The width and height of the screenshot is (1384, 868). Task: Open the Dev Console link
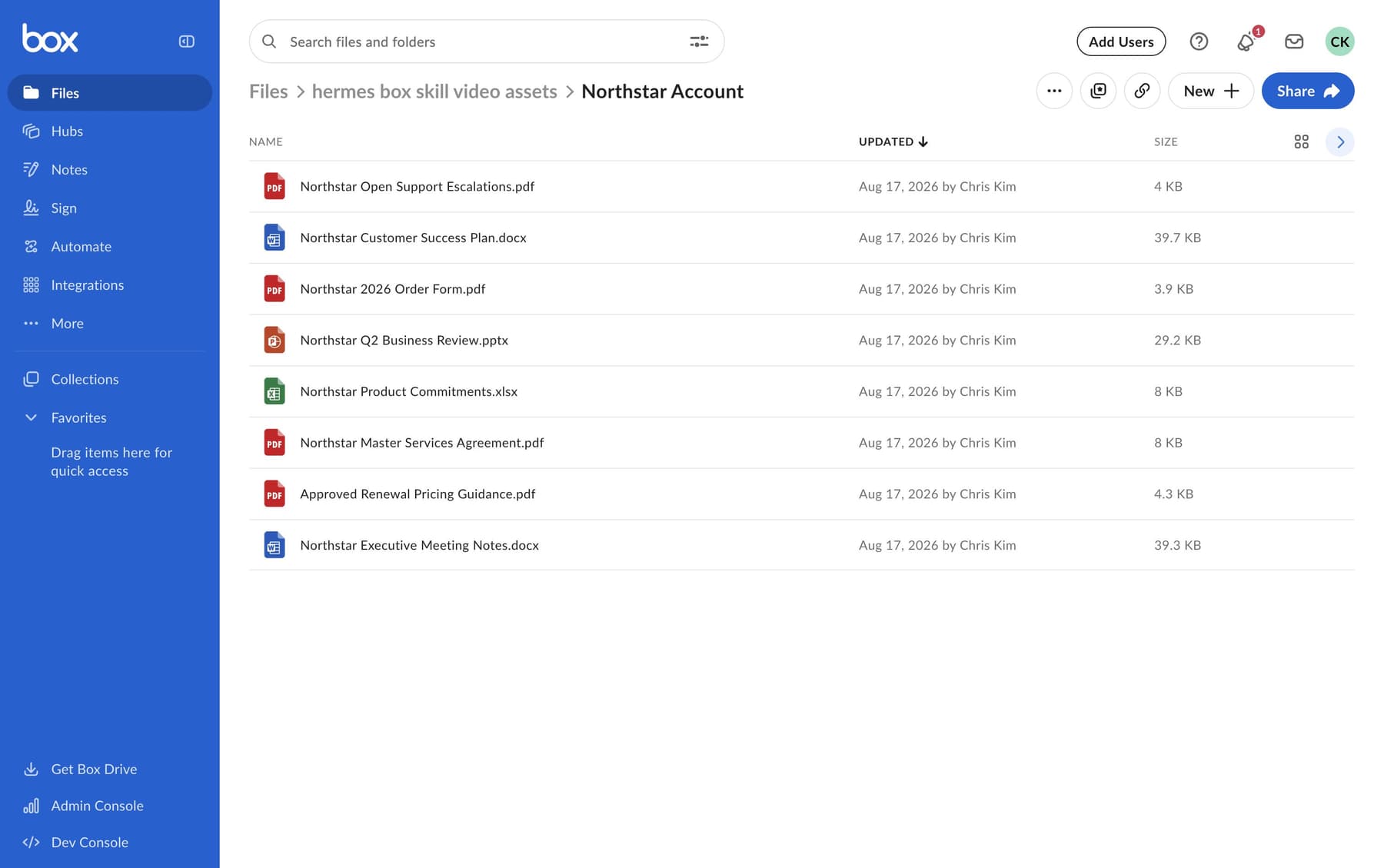109,843
